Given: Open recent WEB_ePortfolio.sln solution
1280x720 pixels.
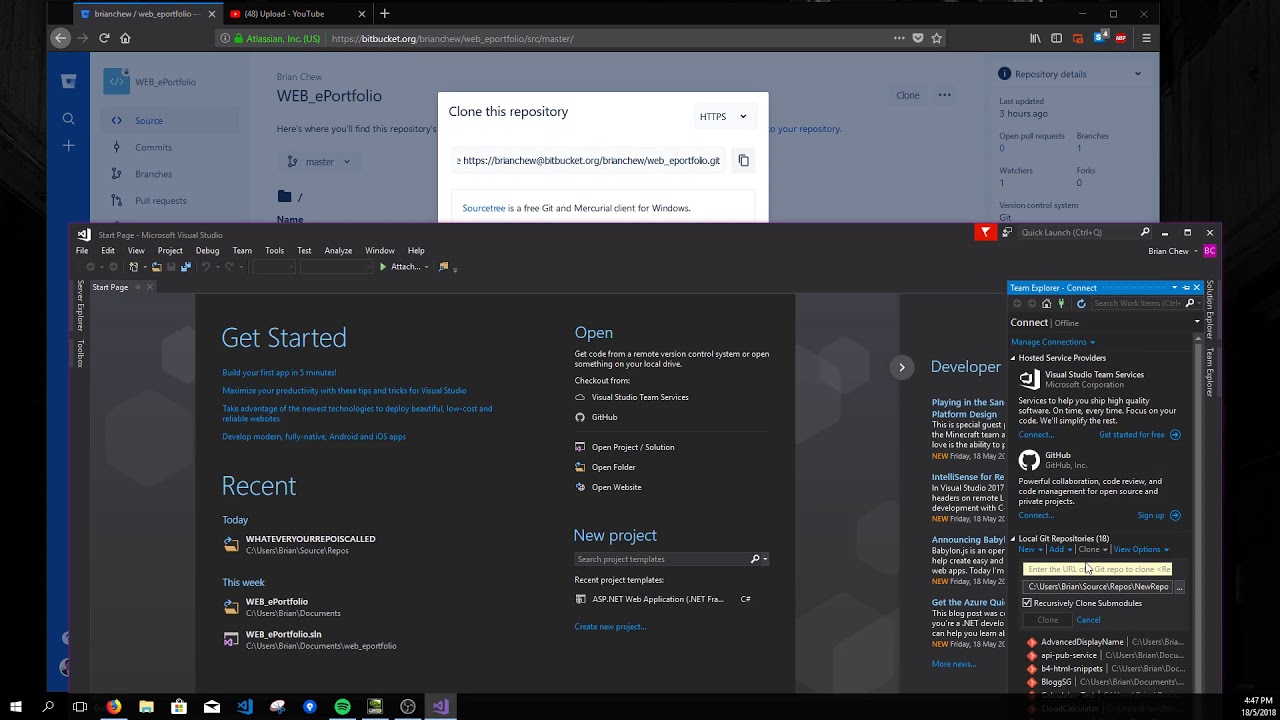Looking at the screenshot, I should (x=283, y=634).
